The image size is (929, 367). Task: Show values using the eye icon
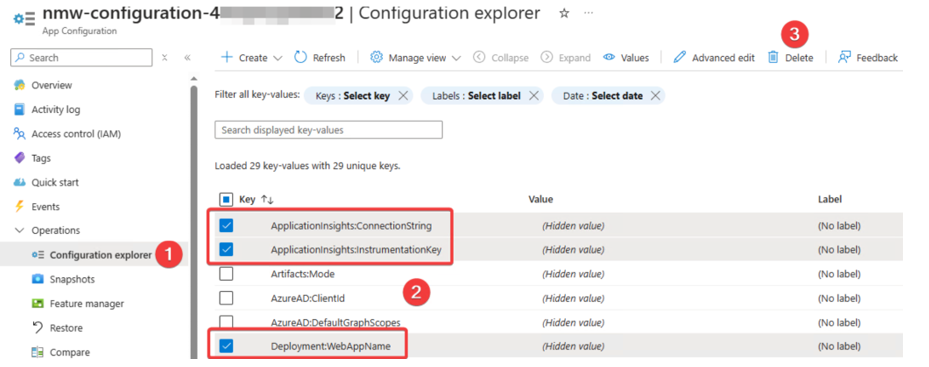[609, 58]
